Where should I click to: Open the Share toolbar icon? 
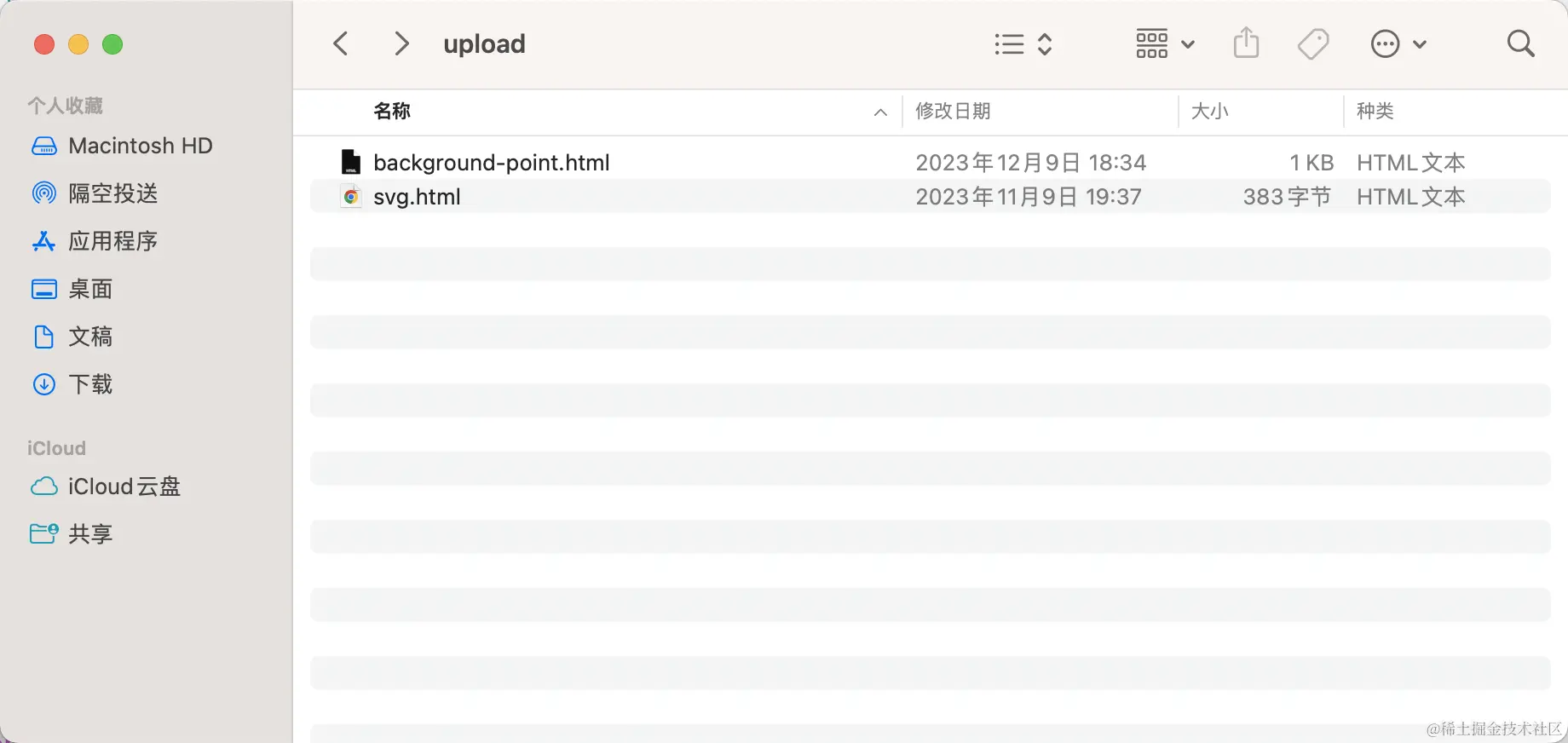[1246, 43]
